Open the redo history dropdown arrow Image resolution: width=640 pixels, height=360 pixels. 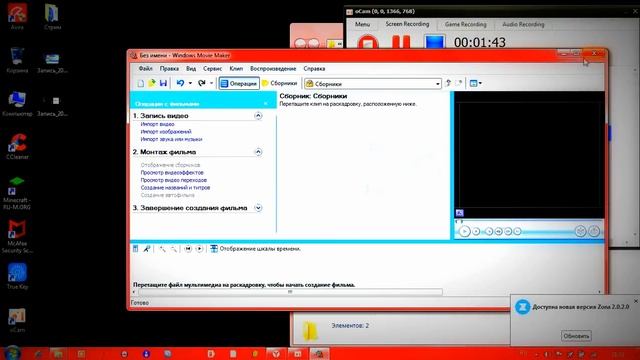(211, 83)
